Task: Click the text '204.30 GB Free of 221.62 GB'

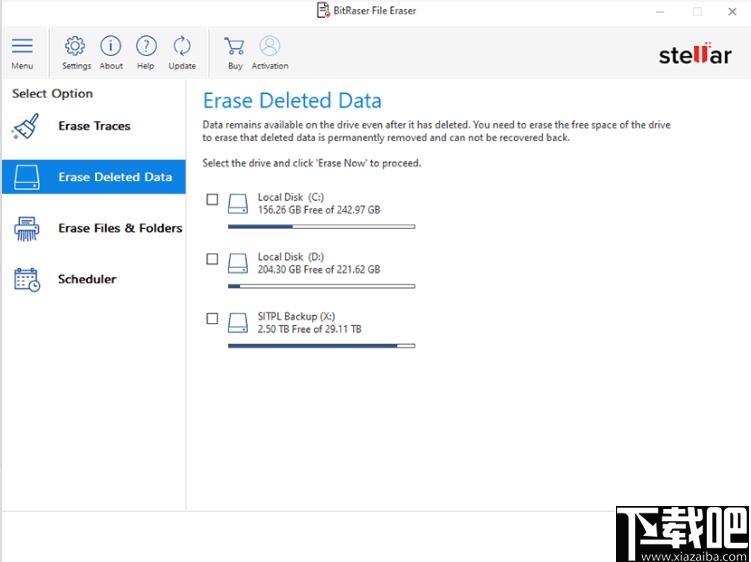Action: coord(319,270)
